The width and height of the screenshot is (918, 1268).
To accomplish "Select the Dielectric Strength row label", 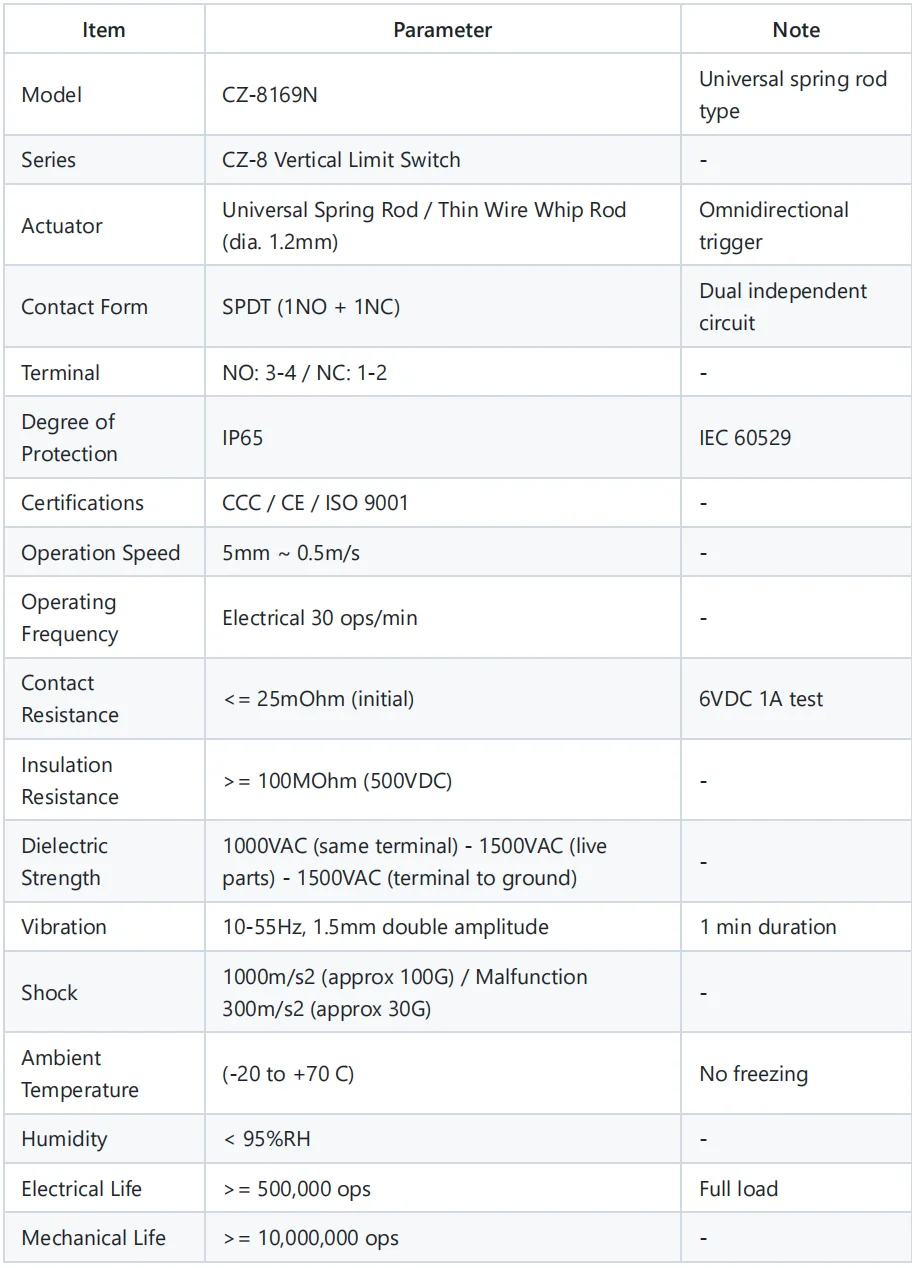I will click(x=65, y=862).
